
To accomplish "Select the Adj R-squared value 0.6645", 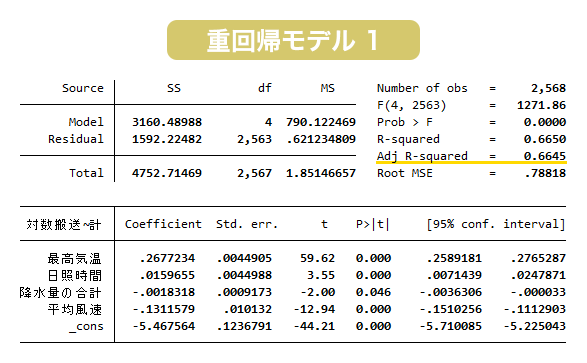I will point(545,156).
